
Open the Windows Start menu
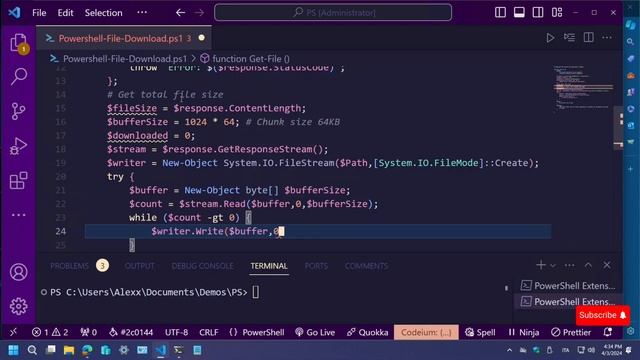click(x=13, y=350)
